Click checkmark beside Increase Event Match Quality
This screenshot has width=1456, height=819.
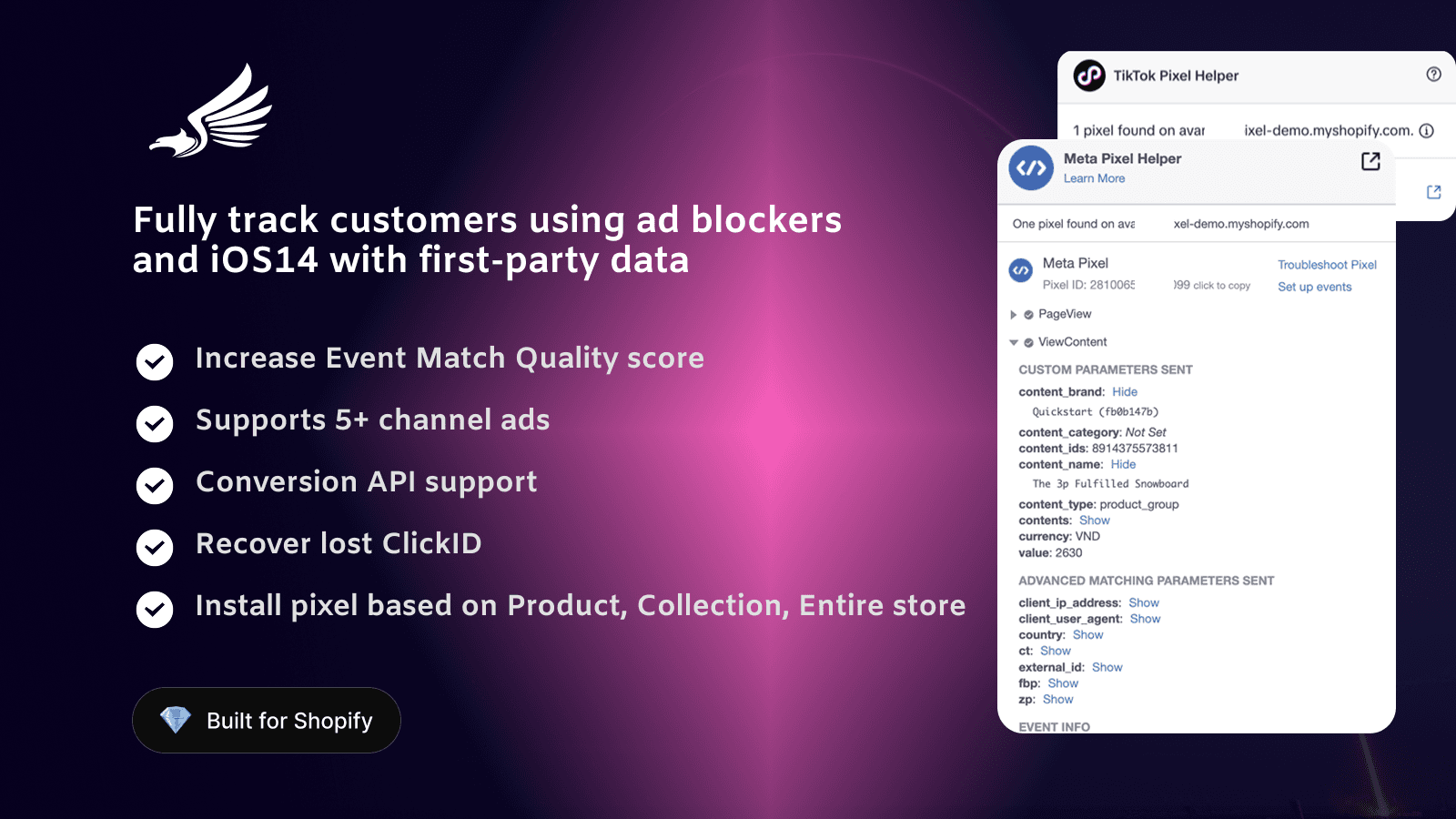(x=155, y=362)
